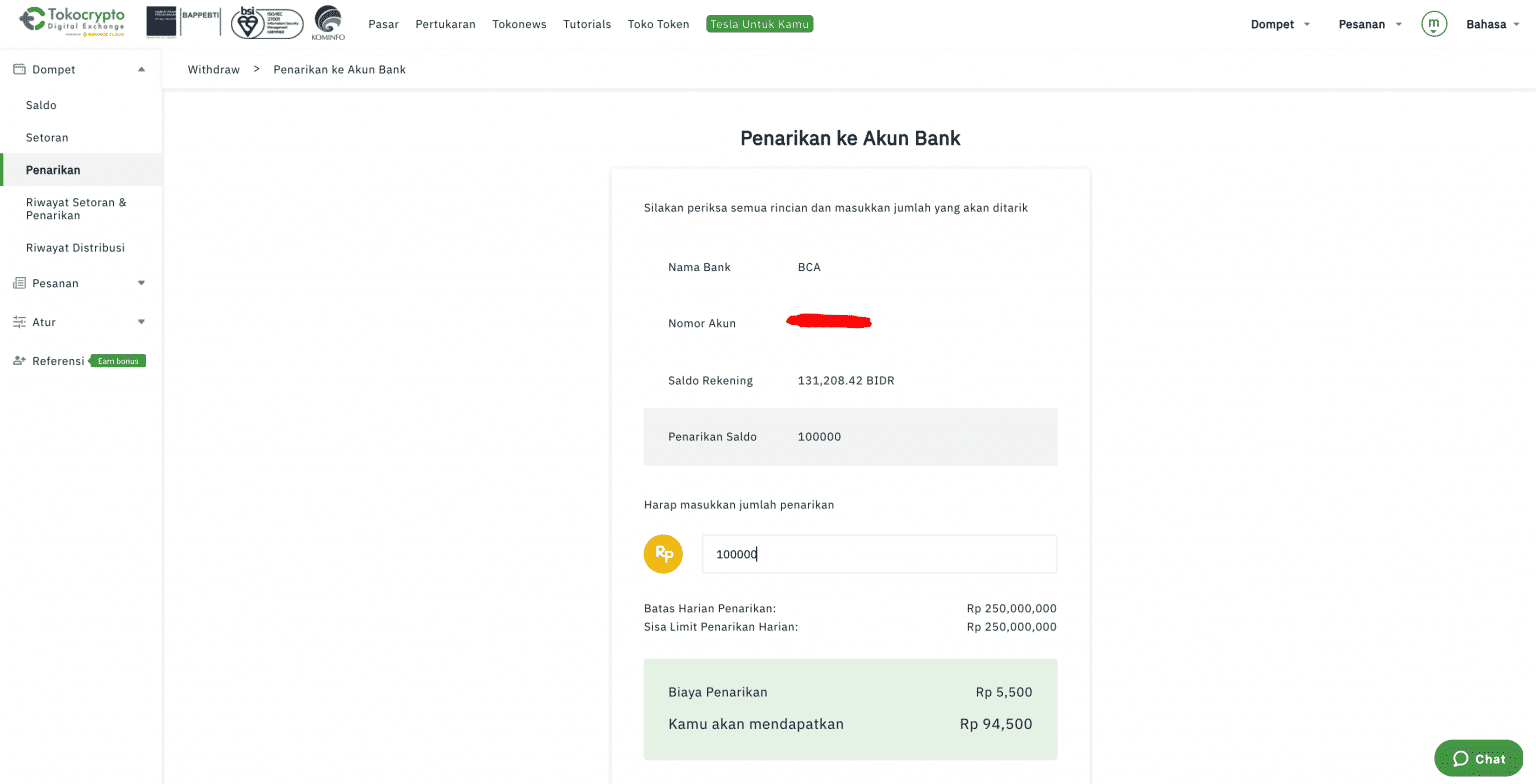Click the Tokocrypto logo
1536x784 pixels.
point(73,21)
